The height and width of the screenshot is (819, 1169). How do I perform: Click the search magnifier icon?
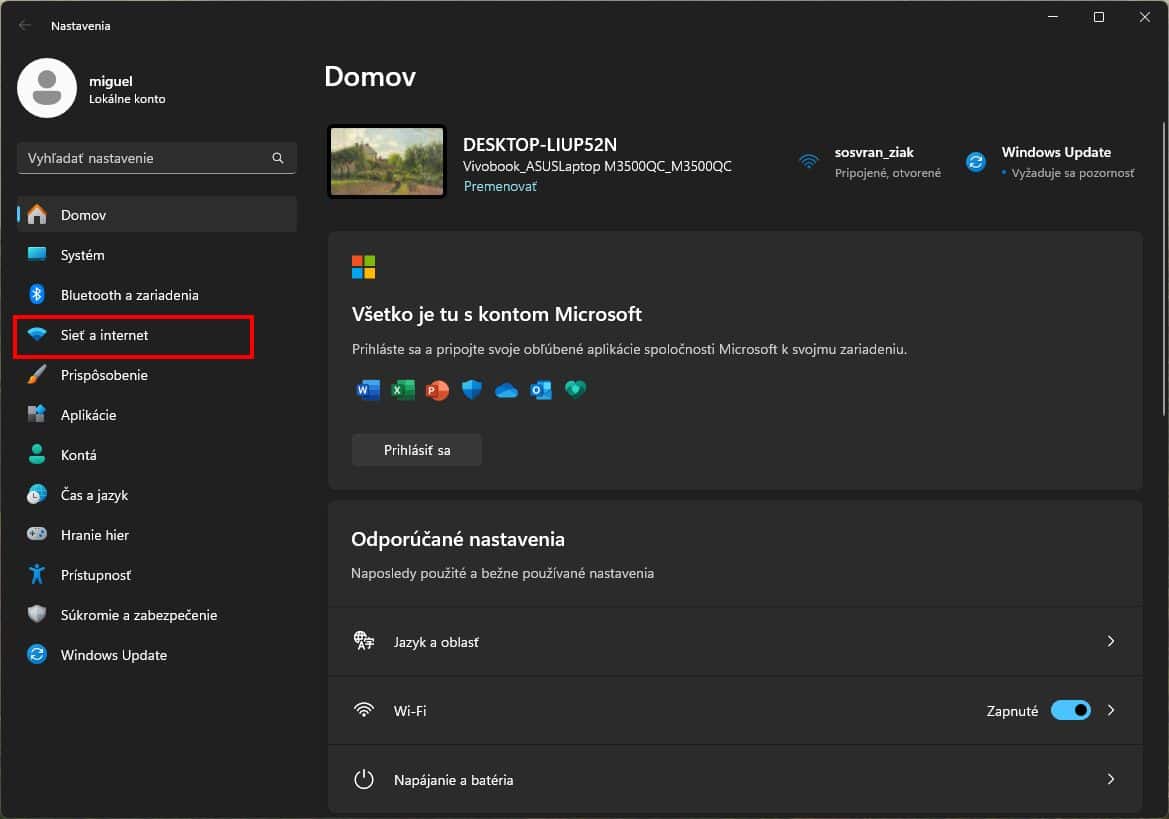point(277,158)
